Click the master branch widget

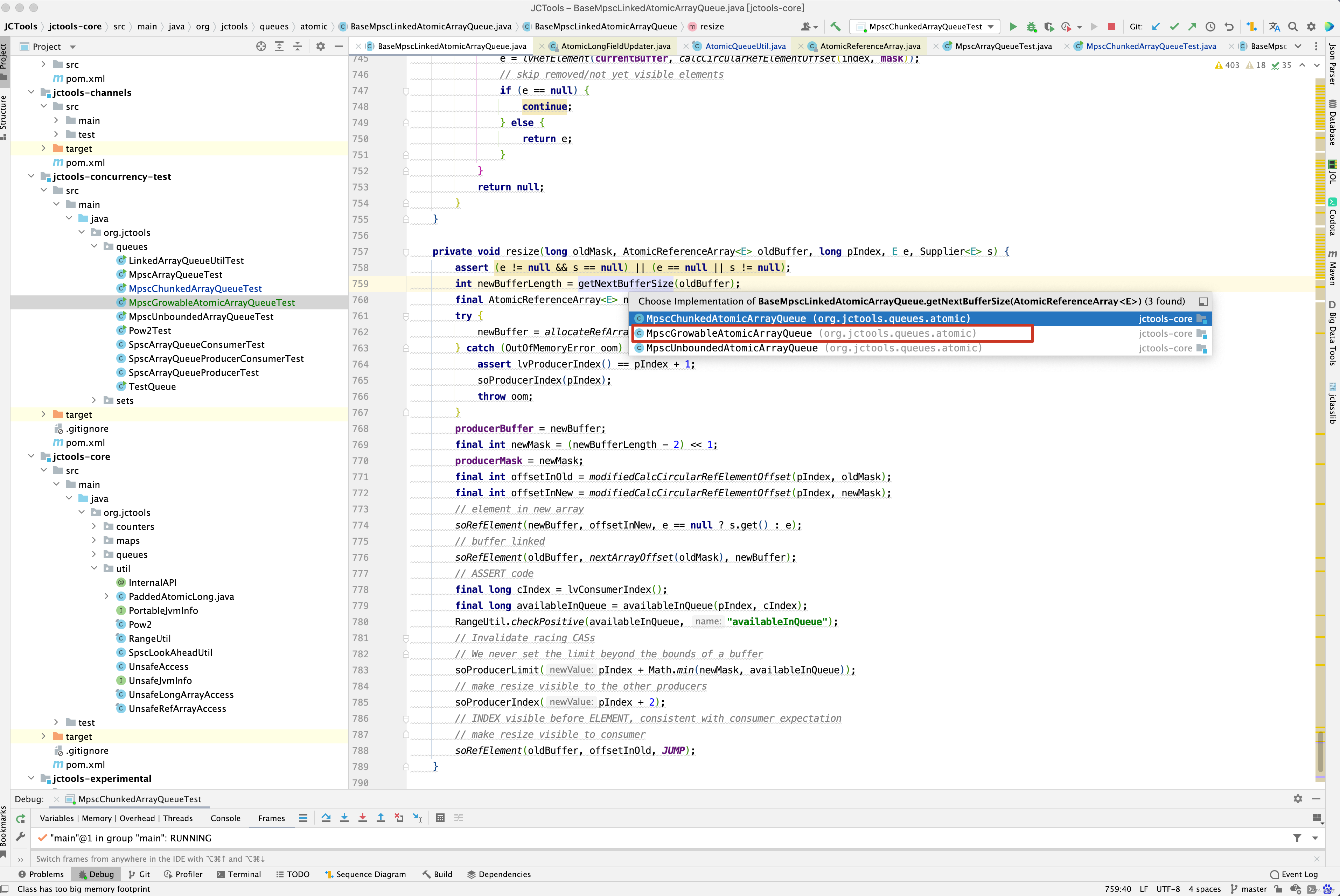pos(1249,889)
